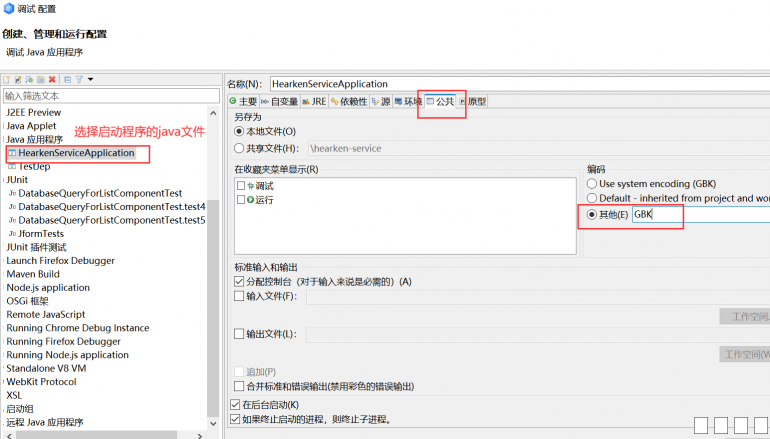Click the new prototype configuration icon

[x=17, y=79]
